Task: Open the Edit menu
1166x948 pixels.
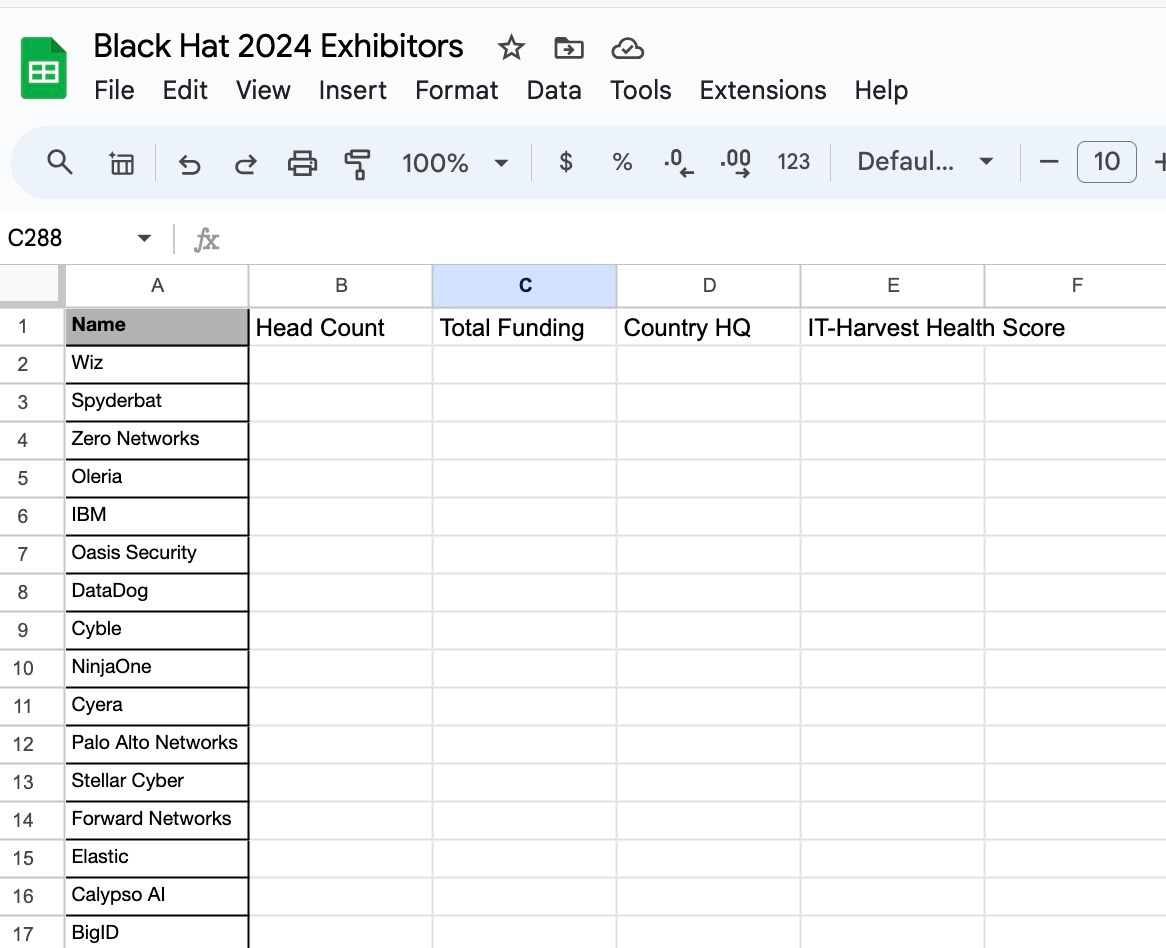Action: 185,90
